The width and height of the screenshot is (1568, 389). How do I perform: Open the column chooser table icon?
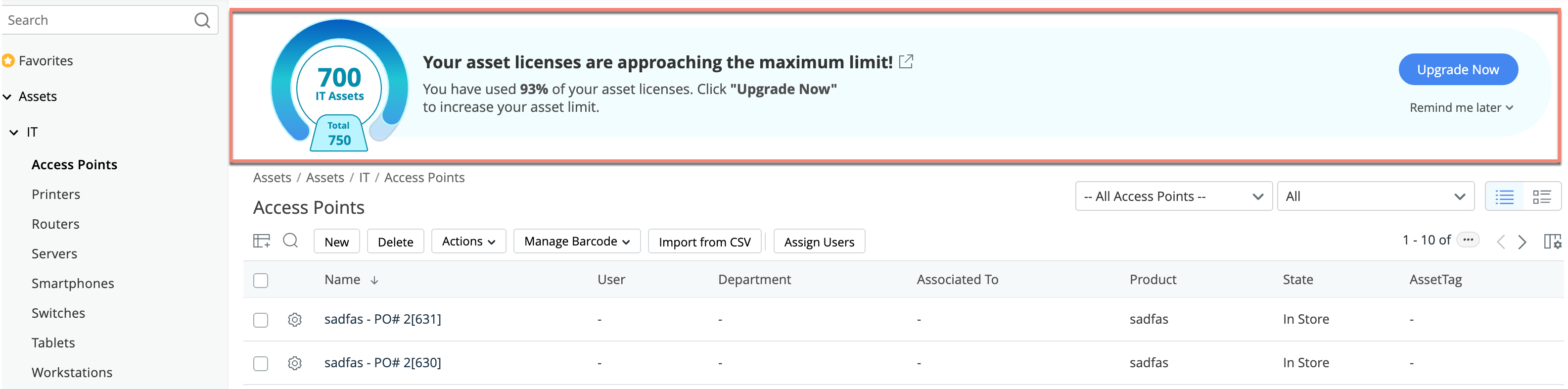pyautogui.click(x=261, y=241)
